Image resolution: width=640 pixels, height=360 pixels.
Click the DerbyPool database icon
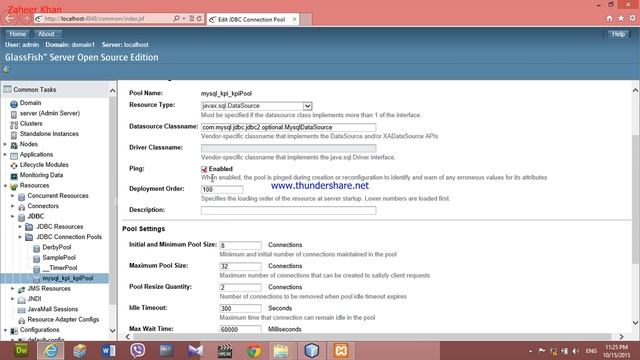pyautogui.click(x=36, y=248)
